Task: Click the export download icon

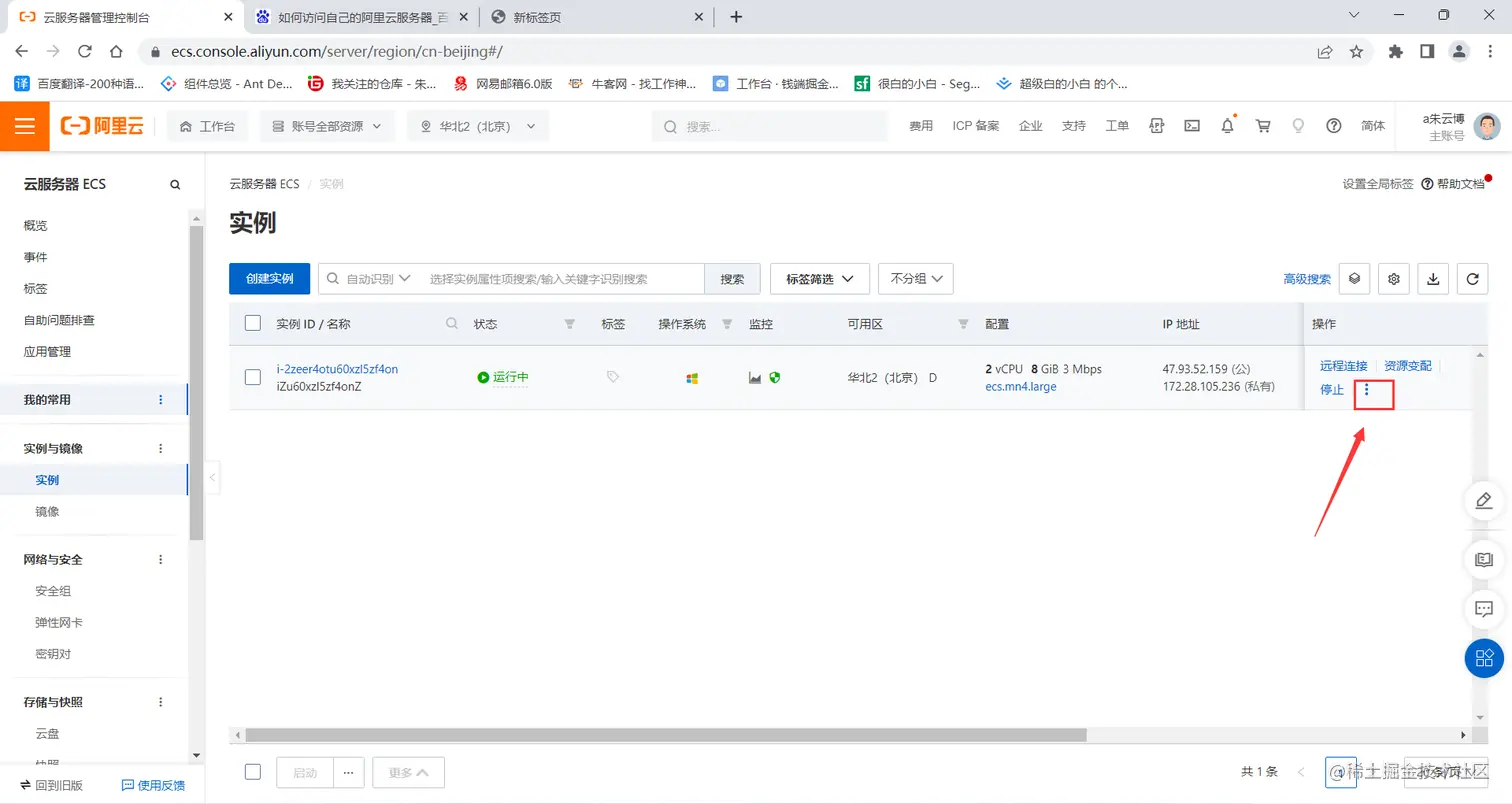Action: coord(1433,279)
